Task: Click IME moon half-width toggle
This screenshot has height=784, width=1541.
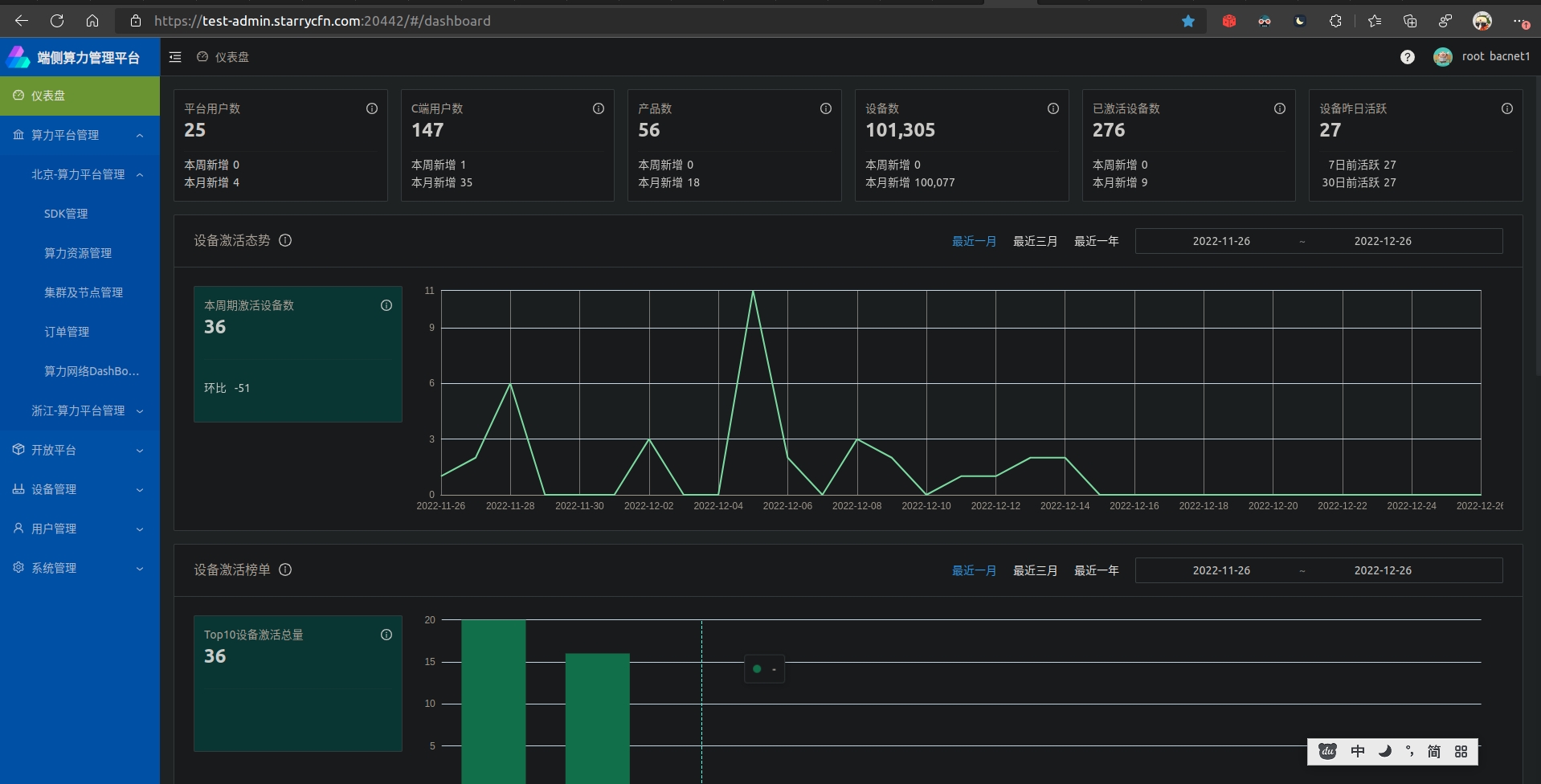Action: click(x=1384, y=751)
